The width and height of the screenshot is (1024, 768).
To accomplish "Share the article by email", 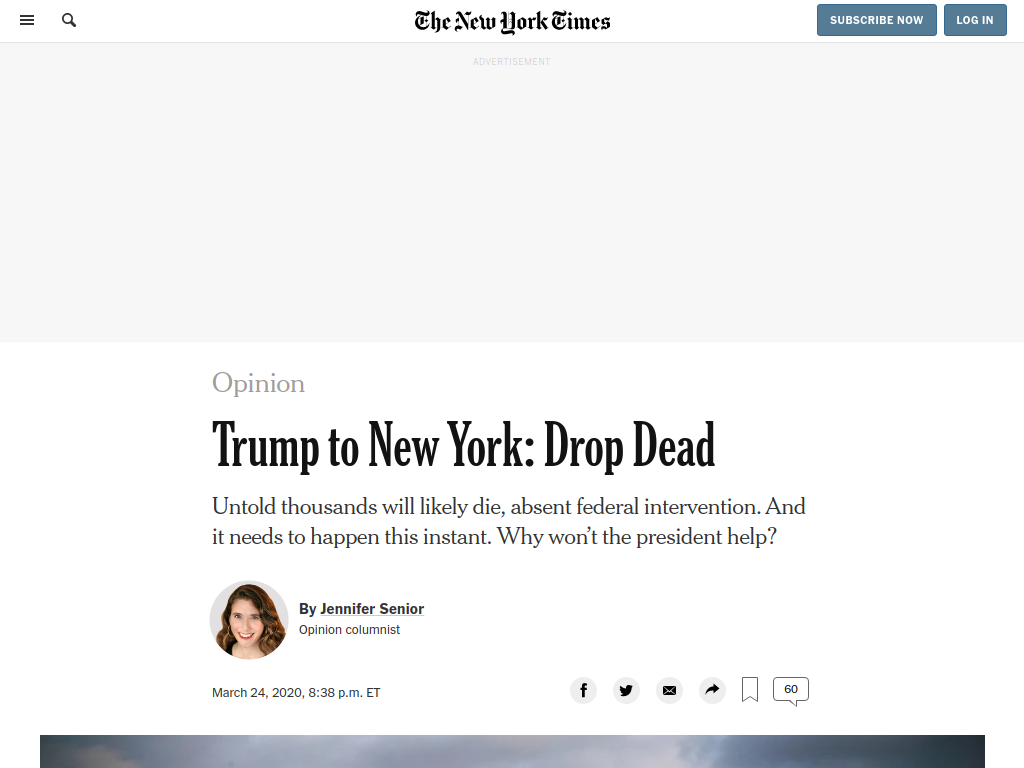I will [669, 690].
